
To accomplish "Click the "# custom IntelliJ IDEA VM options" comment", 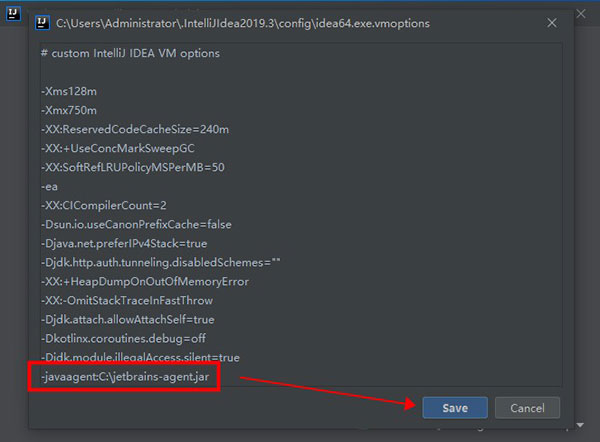I will coord(130,53).
